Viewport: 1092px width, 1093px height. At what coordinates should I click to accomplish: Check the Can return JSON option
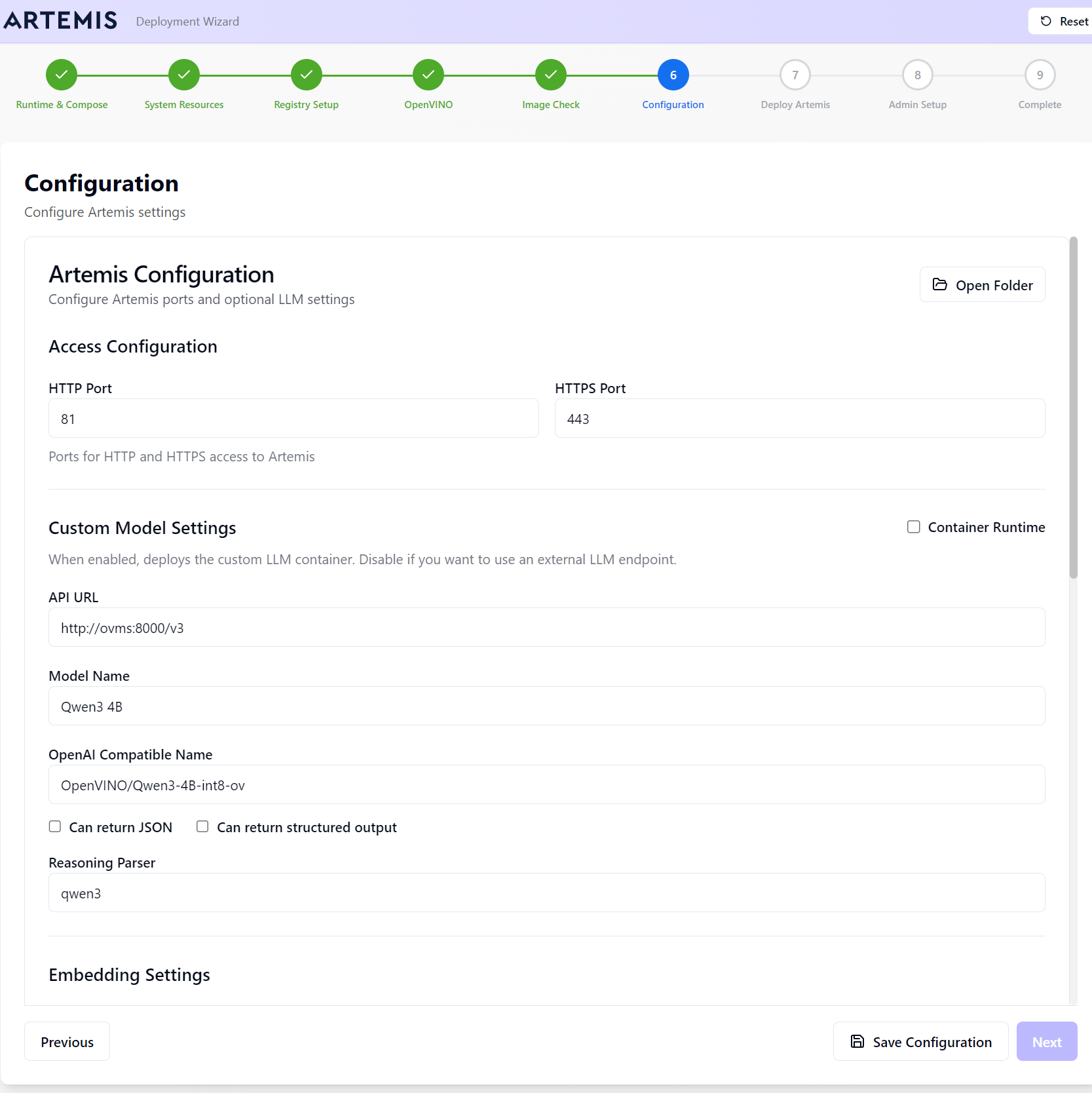pyautogui.click(x=55, y=827)
